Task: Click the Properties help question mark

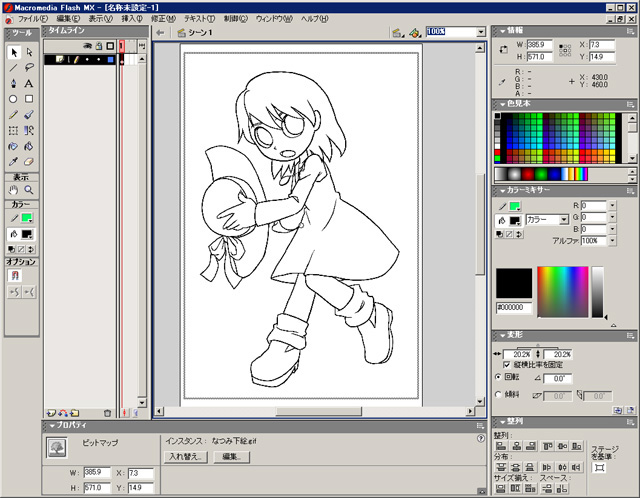Action: [x=481, y=439]
